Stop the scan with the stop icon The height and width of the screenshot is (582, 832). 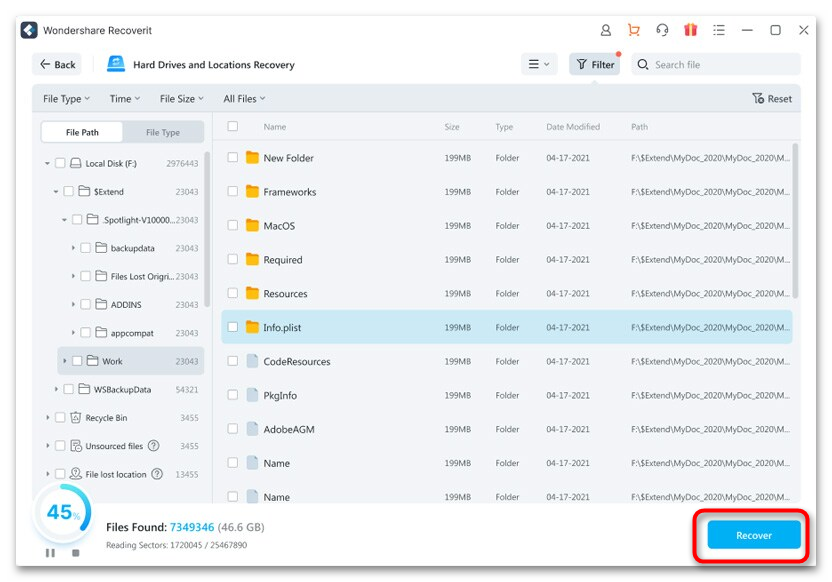pos(75,553)
